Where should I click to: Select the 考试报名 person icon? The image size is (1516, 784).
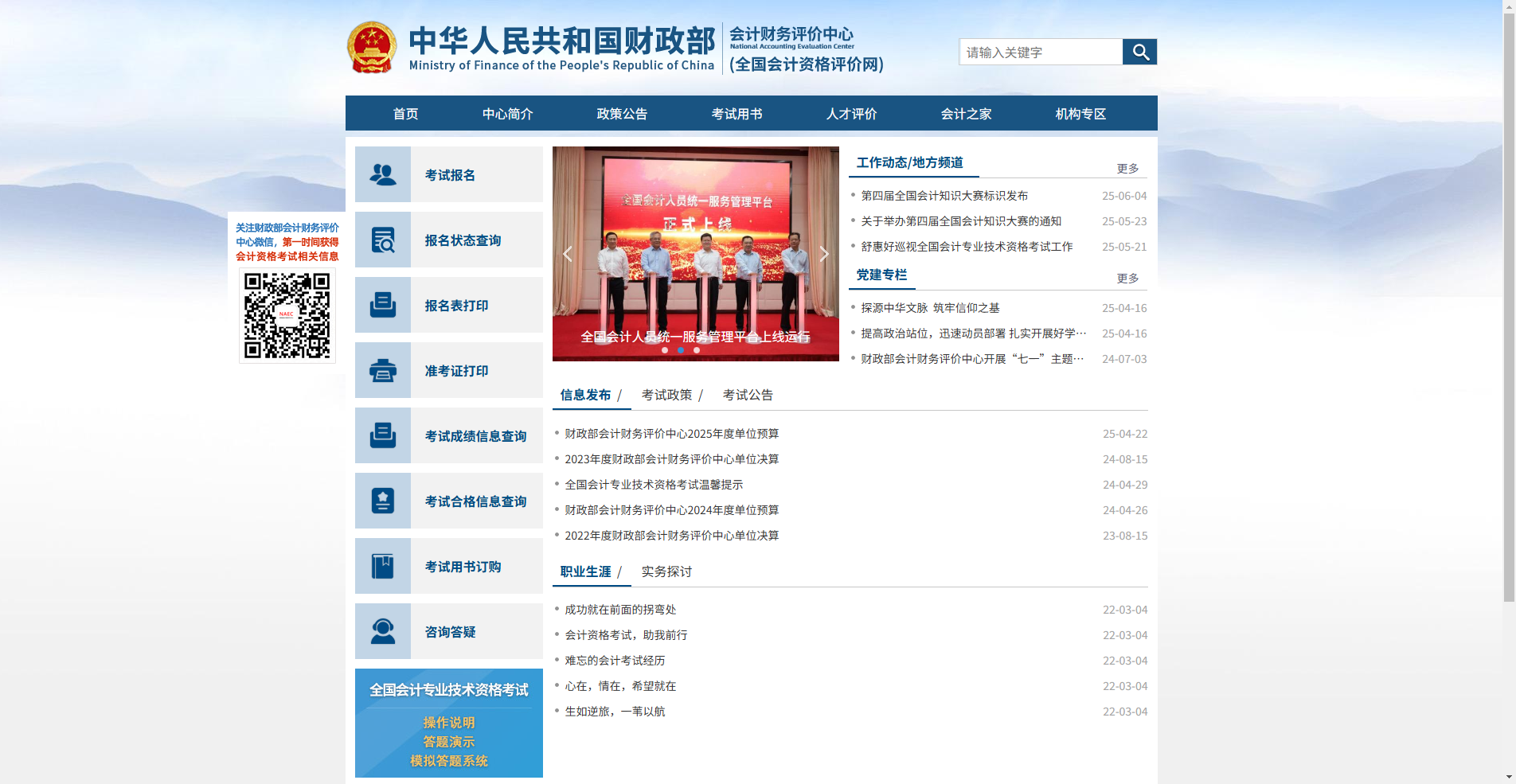383,174
